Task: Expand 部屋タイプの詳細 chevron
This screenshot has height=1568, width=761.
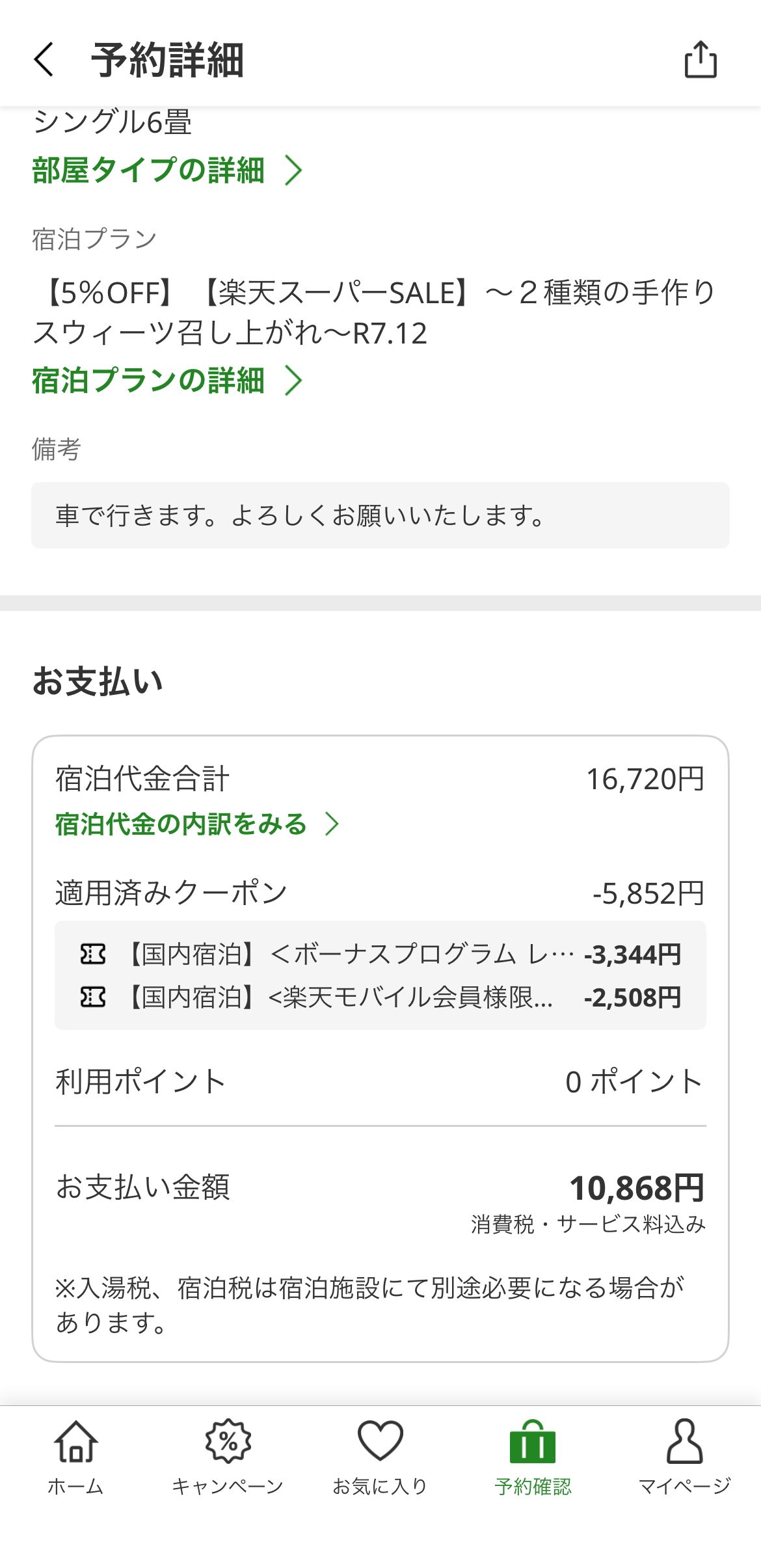Action: click(294, 170)
